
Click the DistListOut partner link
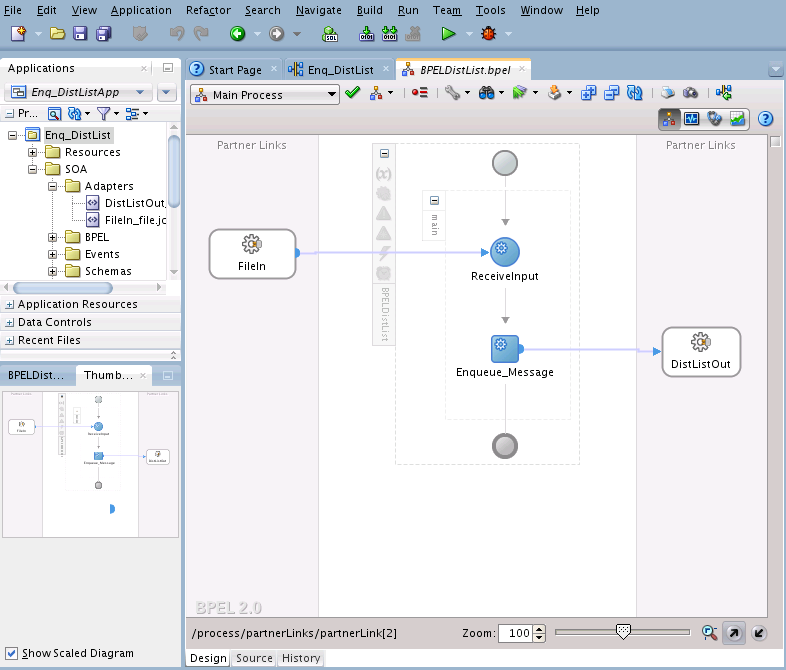click(701, 352)
